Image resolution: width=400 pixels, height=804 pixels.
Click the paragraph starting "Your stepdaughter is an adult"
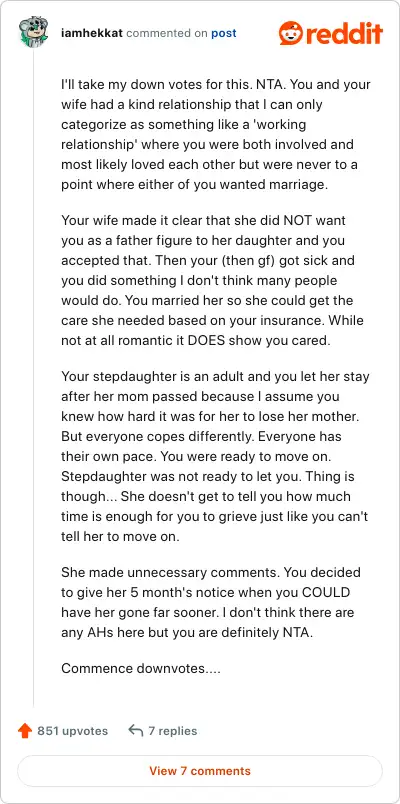tap(215, 456)
